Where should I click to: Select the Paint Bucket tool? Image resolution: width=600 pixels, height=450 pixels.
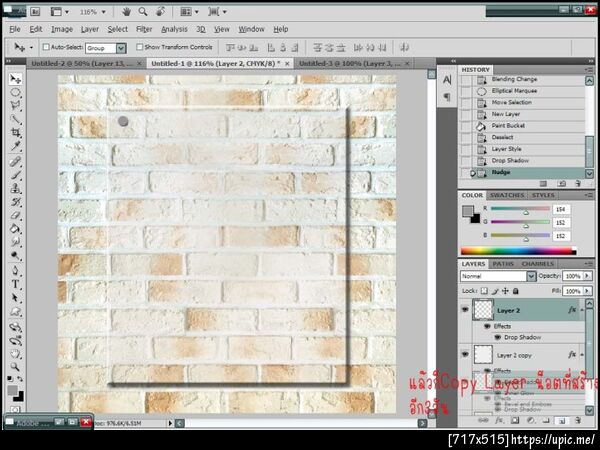15,229
